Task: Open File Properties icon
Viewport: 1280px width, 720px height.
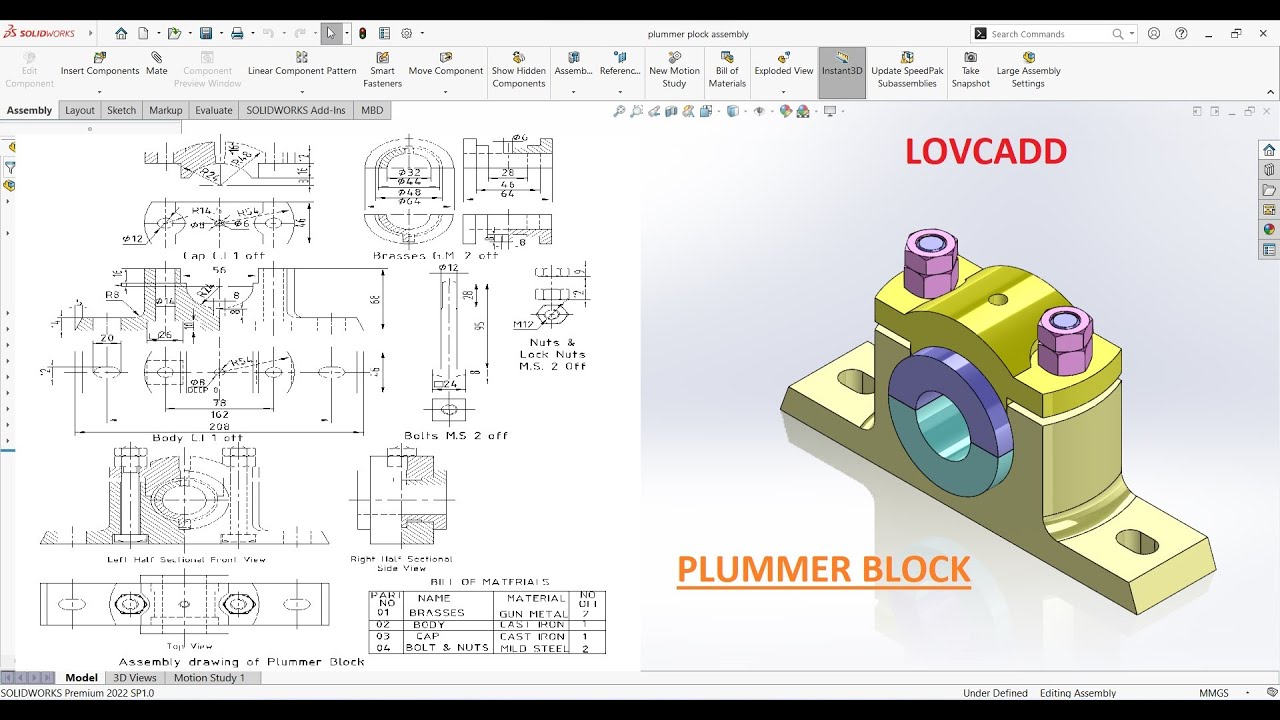Action: tap(385, 33)
